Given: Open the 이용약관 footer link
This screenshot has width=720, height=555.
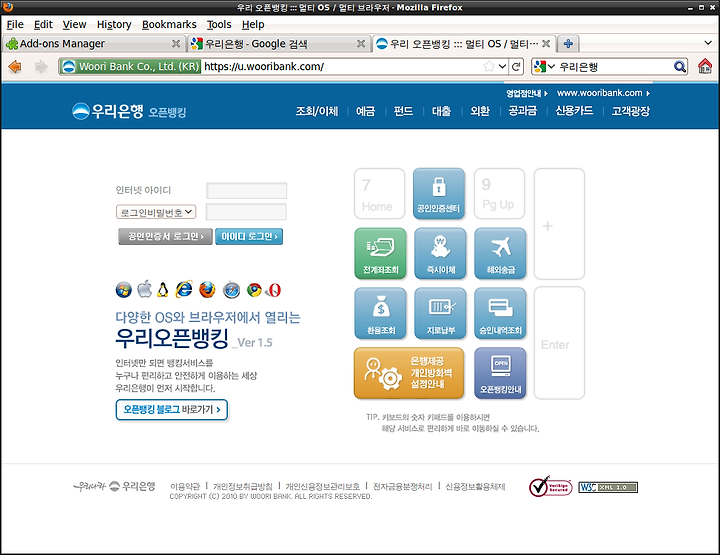Looking at the screenshot, I should (185, 486).
